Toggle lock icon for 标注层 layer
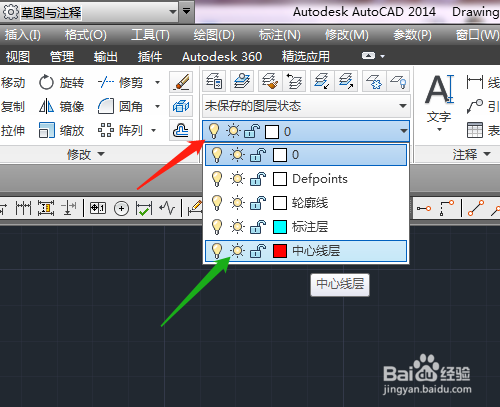Screen dimensions: 500x407 tap(258, 227)
